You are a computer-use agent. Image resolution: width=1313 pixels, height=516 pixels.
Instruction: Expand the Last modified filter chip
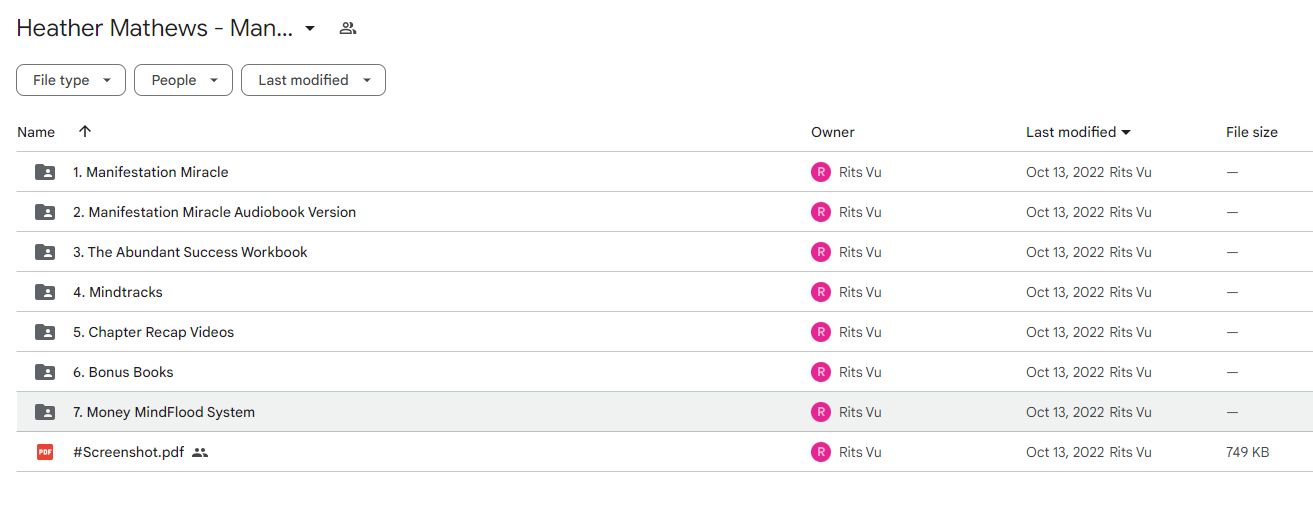(x=313, y=80)
